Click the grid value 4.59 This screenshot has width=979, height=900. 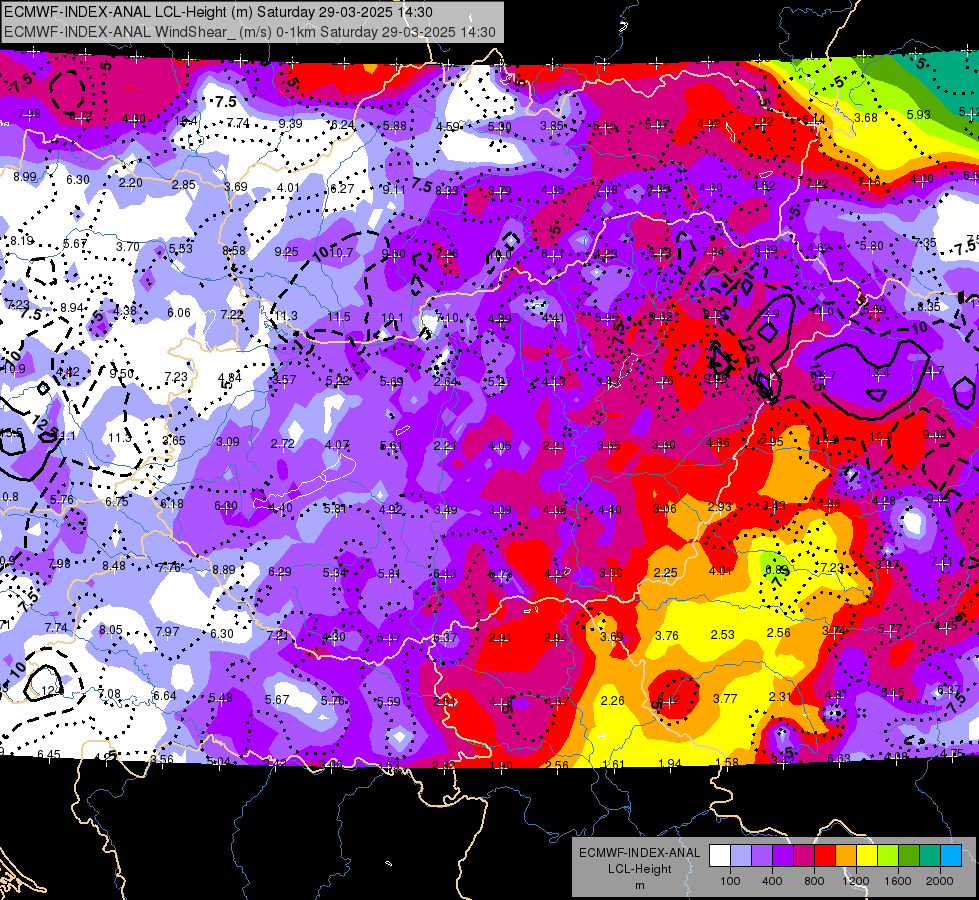pyautogui.click(x=448, y=126)
